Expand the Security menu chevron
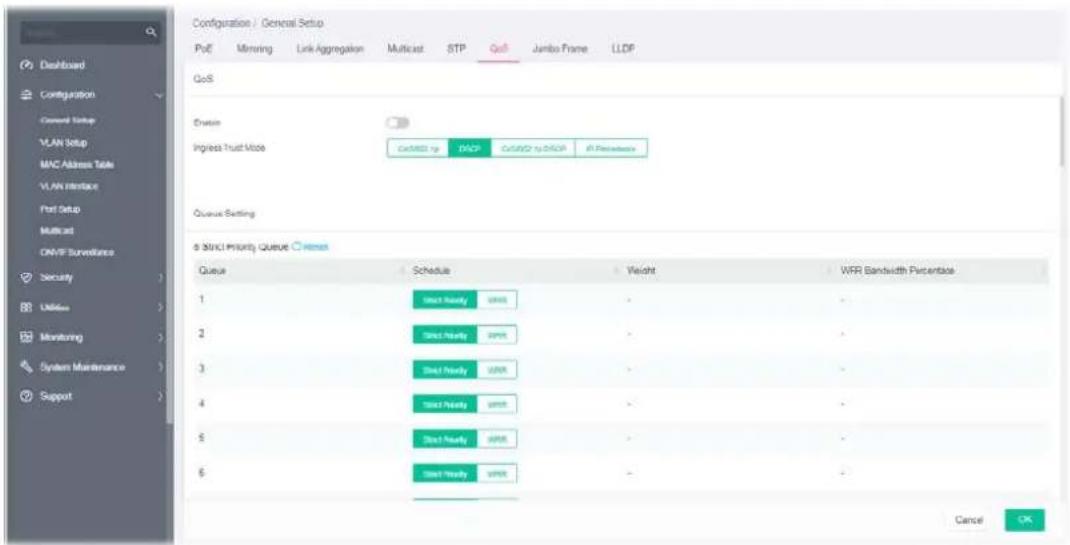The height and width of the screenshot is (545, 1070). (x=160, y=278)
